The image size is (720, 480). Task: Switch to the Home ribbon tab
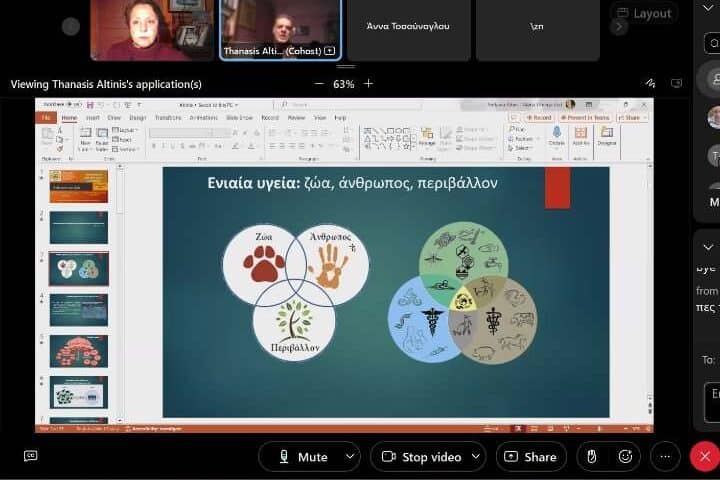click(x=69, y=118)
